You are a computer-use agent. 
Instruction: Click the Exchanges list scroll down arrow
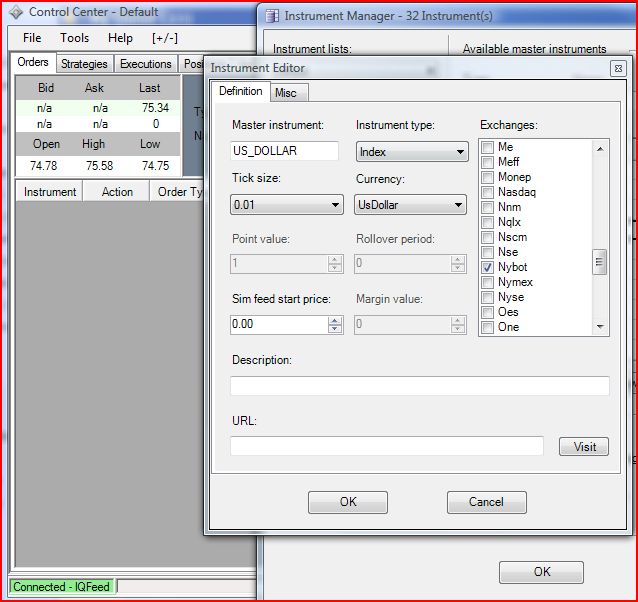pyautogui.click(x=600, y=327)
